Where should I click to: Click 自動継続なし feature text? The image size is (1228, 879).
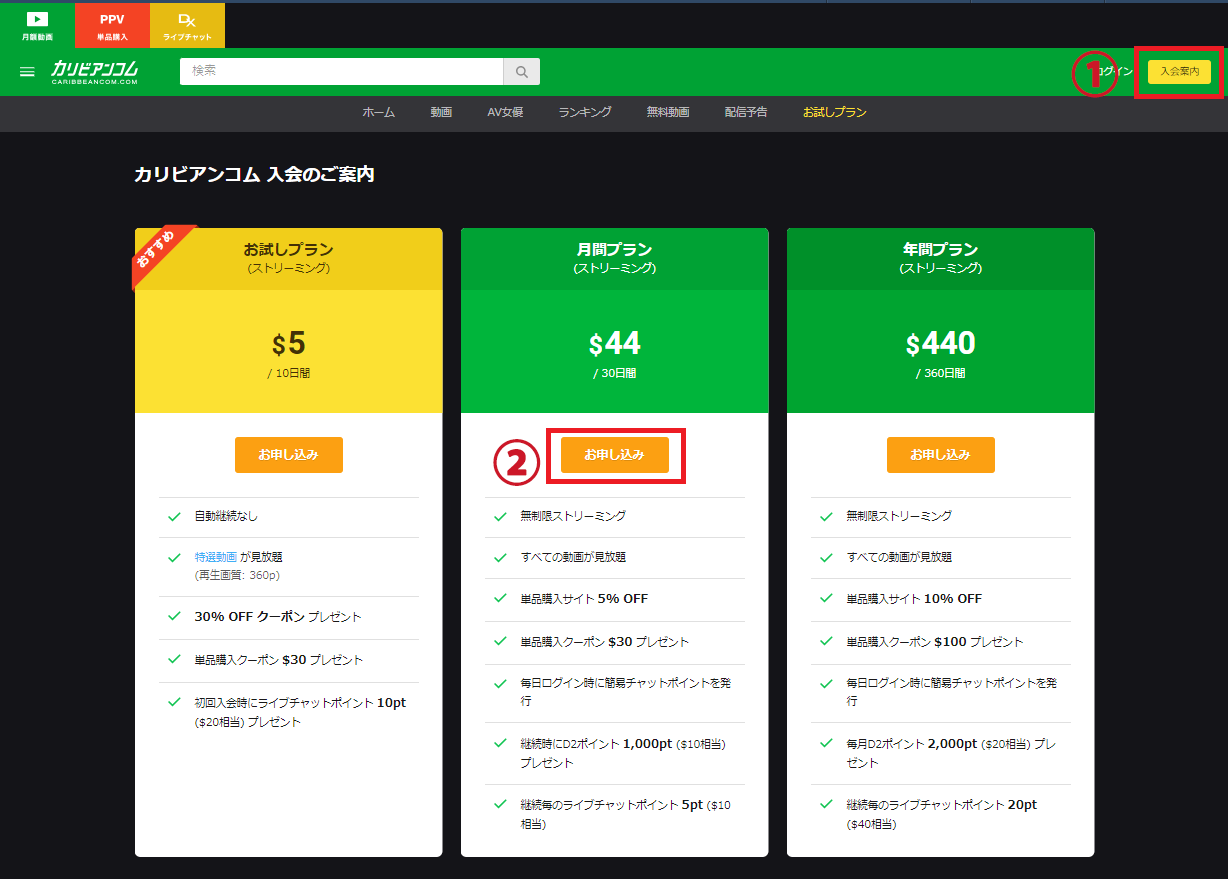226,517
